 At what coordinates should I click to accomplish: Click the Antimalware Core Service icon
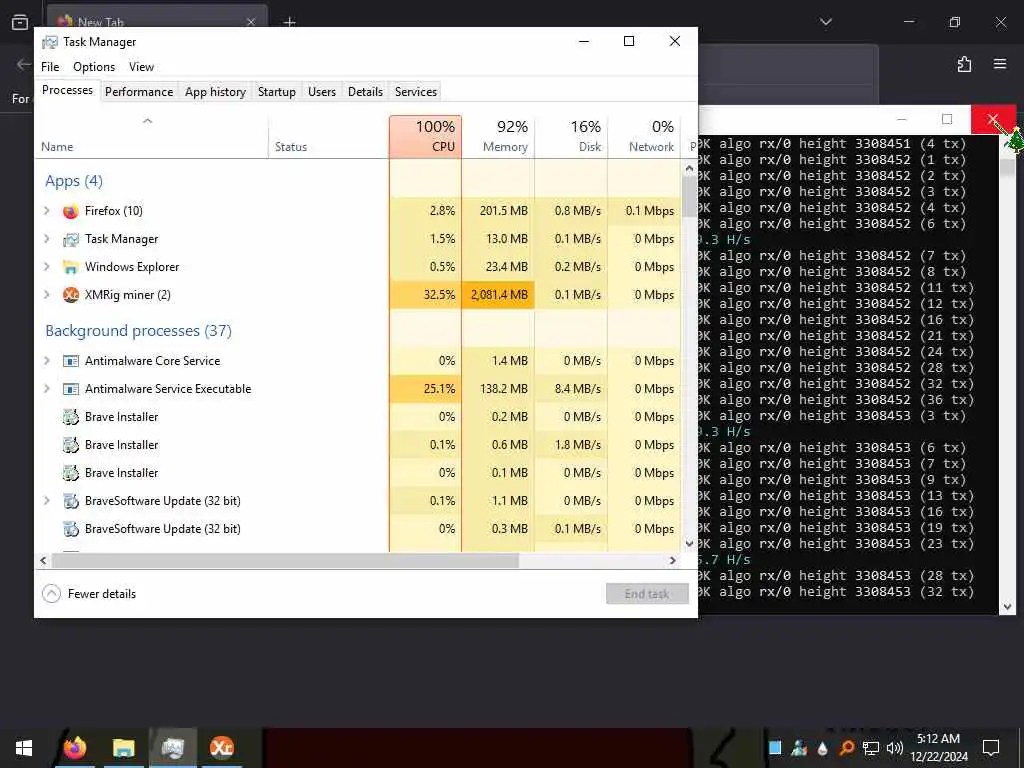[x=71, y=361]
